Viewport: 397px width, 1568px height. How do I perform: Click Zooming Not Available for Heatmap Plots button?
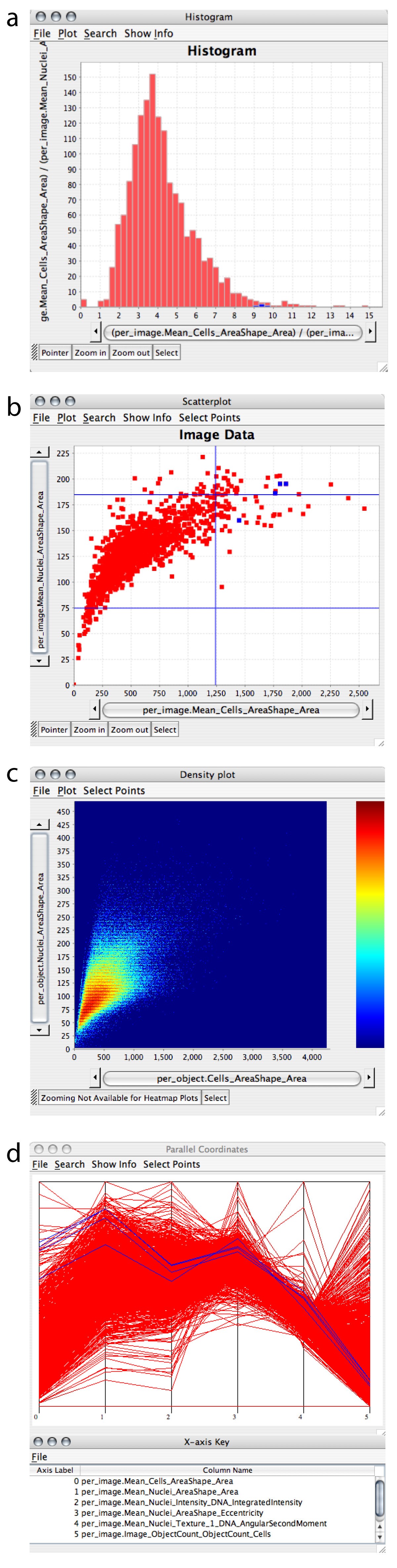point(119,1098)
